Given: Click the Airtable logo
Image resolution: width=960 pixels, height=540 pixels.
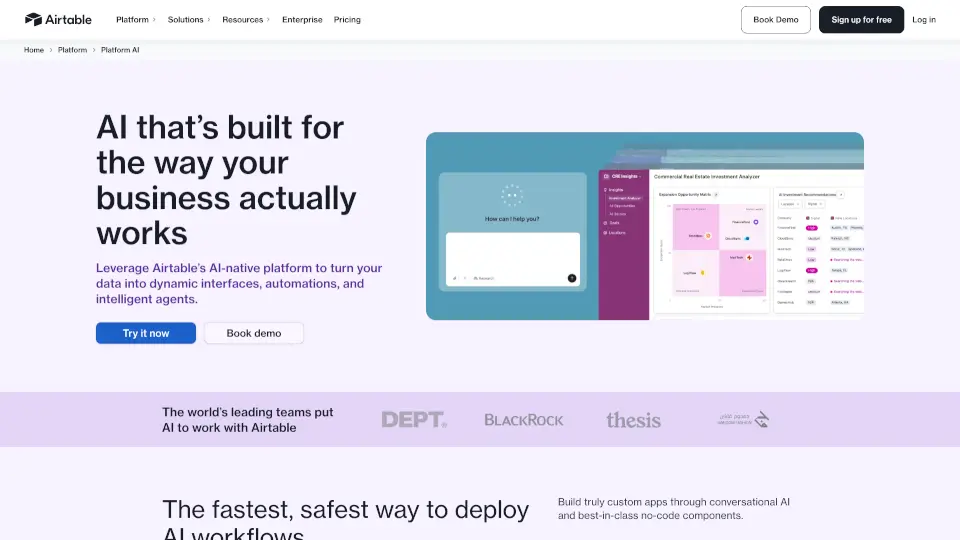Looking at the screenshot, I should [58, 20].
